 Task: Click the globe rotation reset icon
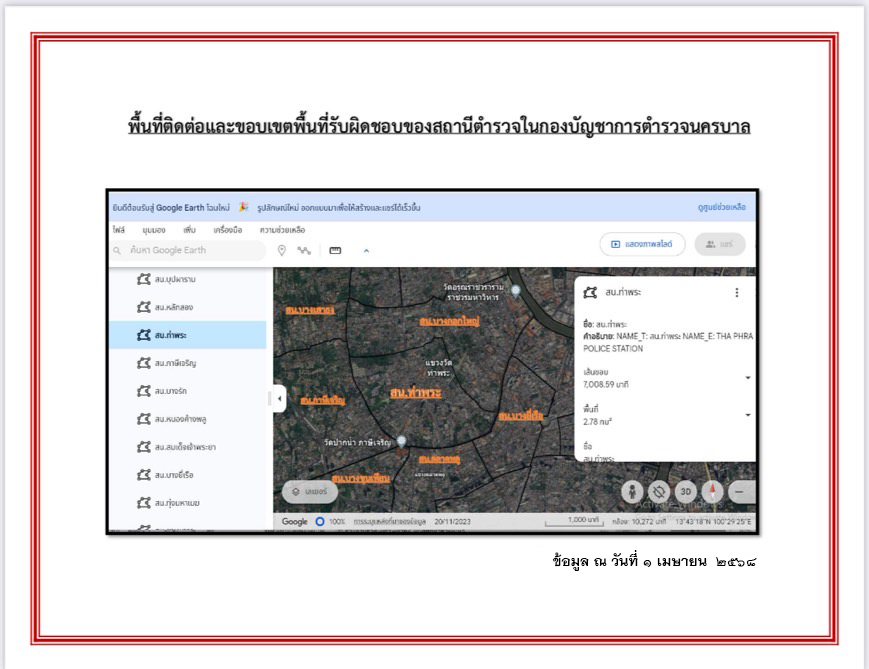pos(658,492)
